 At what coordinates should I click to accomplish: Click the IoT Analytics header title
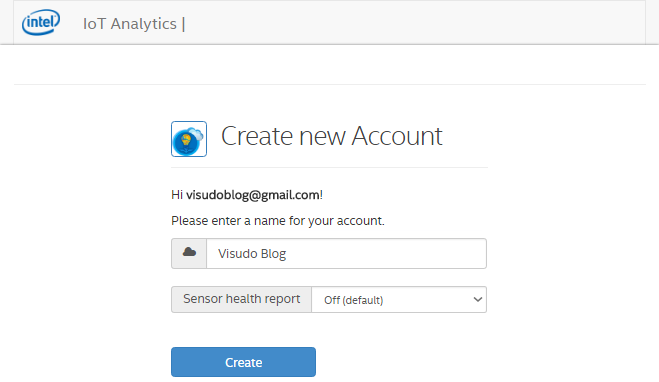[x=130, y=24]
